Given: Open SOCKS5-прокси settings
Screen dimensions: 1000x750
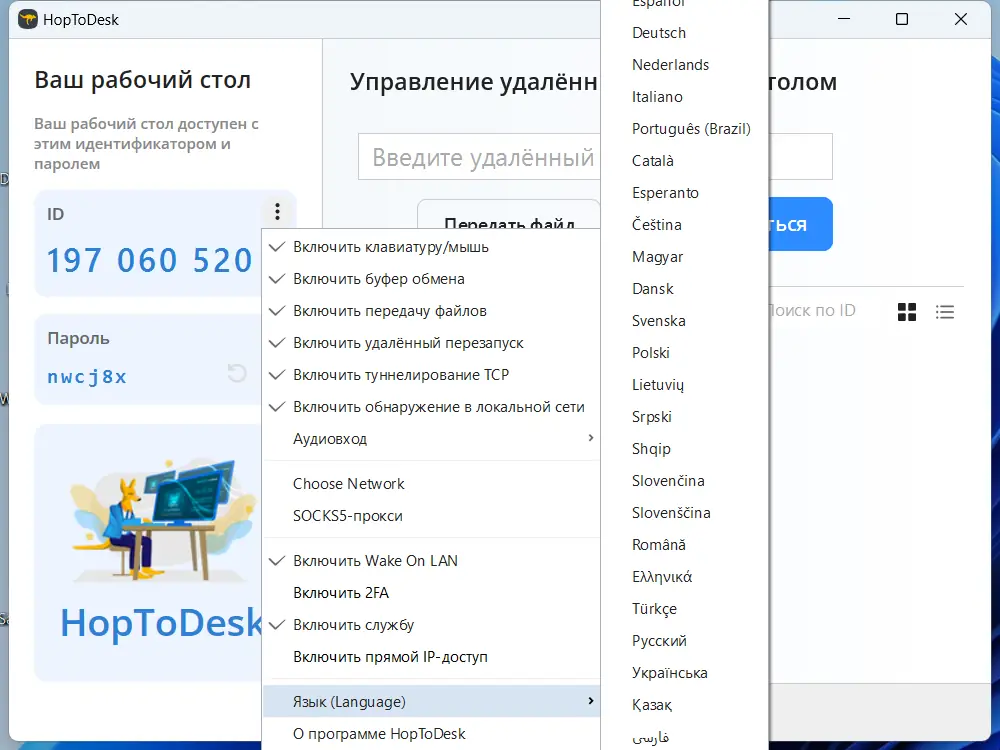Looking at the screenshot, I should point(431,515).
